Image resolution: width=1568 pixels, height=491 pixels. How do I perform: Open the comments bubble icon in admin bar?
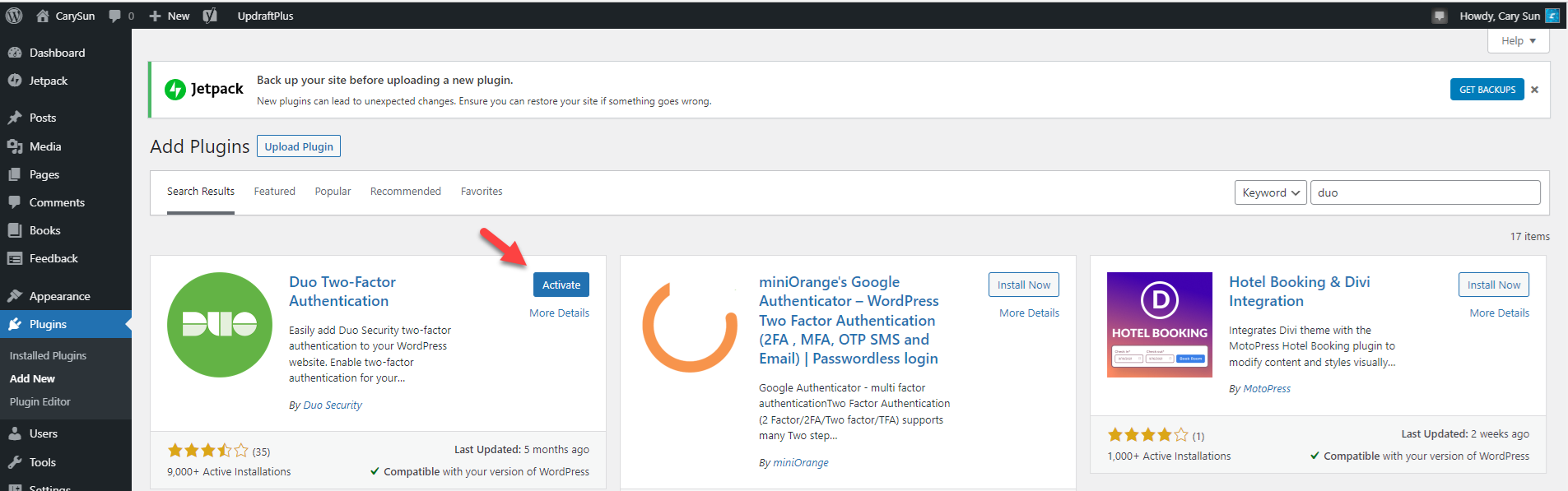115,16
